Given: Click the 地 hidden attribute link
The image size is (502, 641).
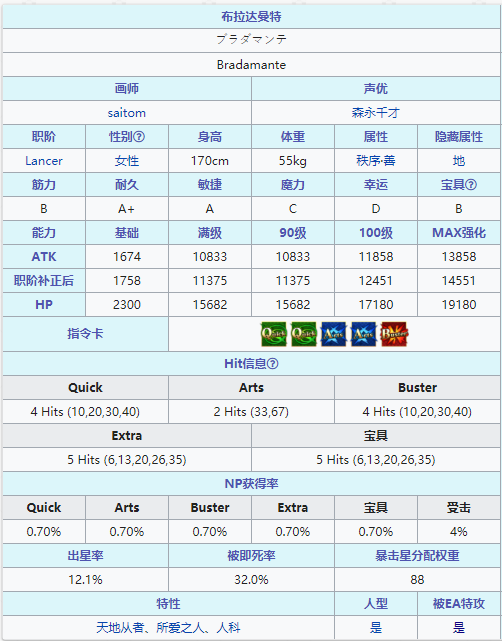Looking at the screenshot, I should click(x=459, y=161).
